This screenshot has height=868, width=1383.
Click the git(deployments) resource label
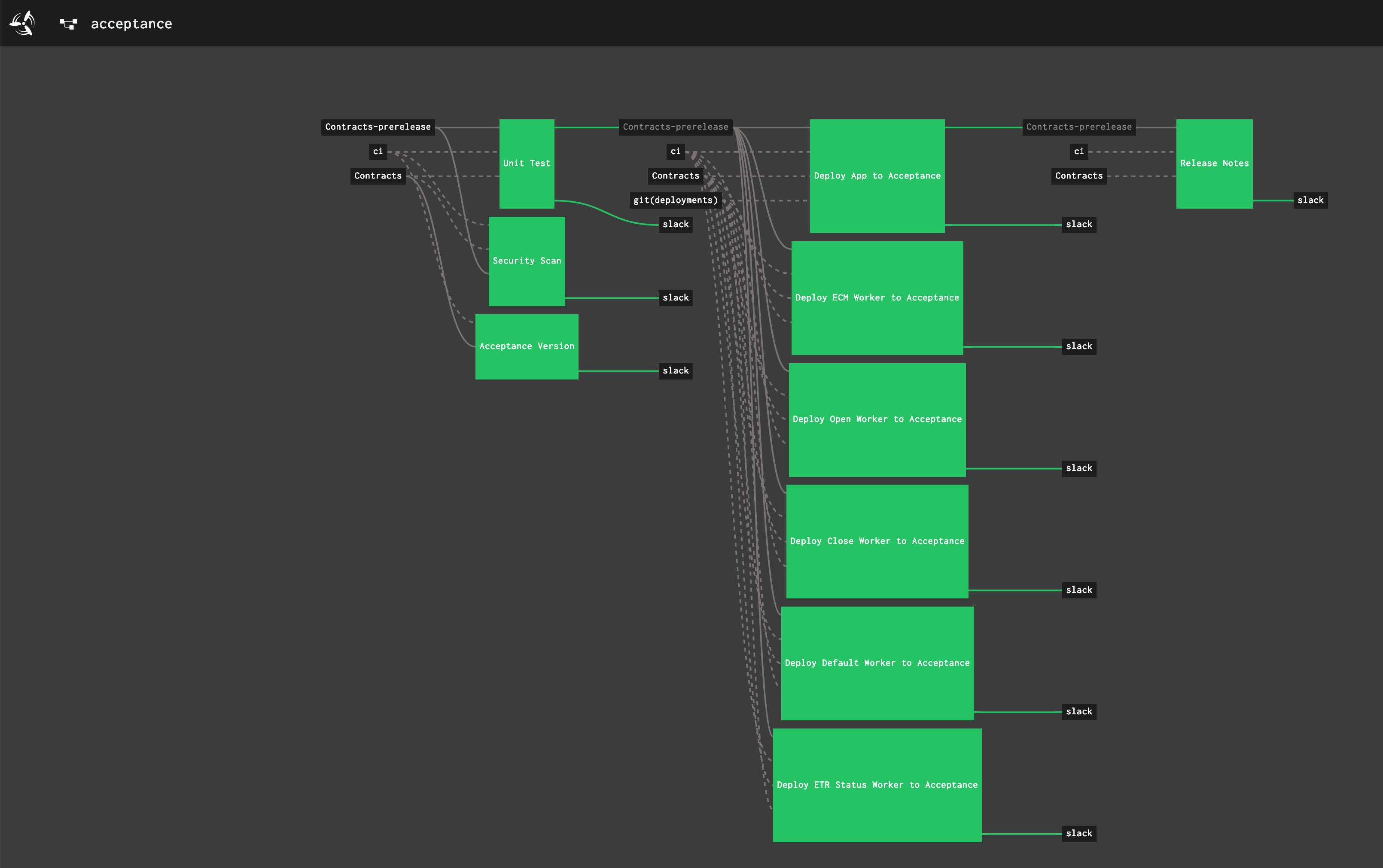click(x=676, y=200)
